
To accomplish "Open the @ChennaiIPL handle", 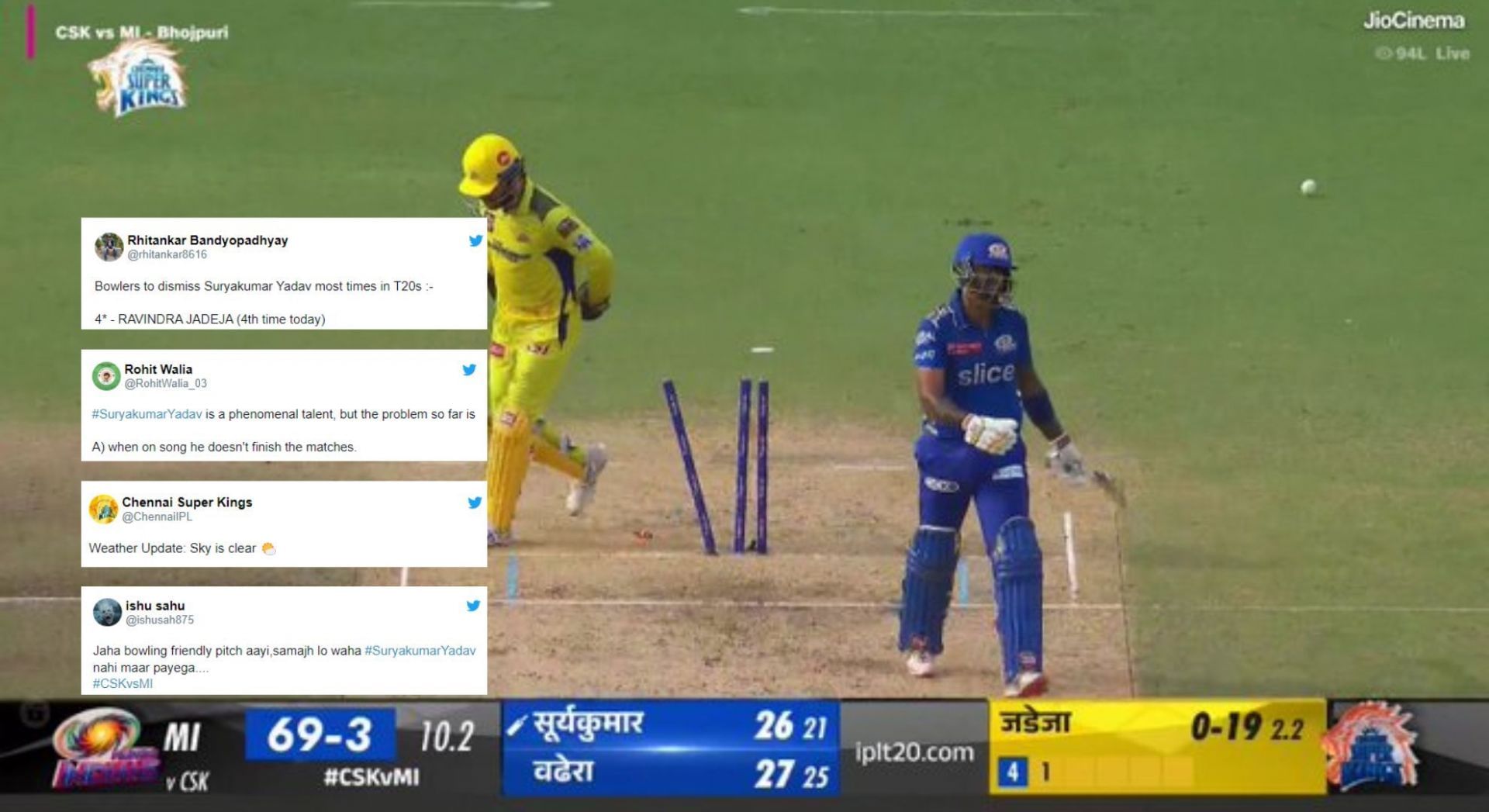I will tap(157, 517).
